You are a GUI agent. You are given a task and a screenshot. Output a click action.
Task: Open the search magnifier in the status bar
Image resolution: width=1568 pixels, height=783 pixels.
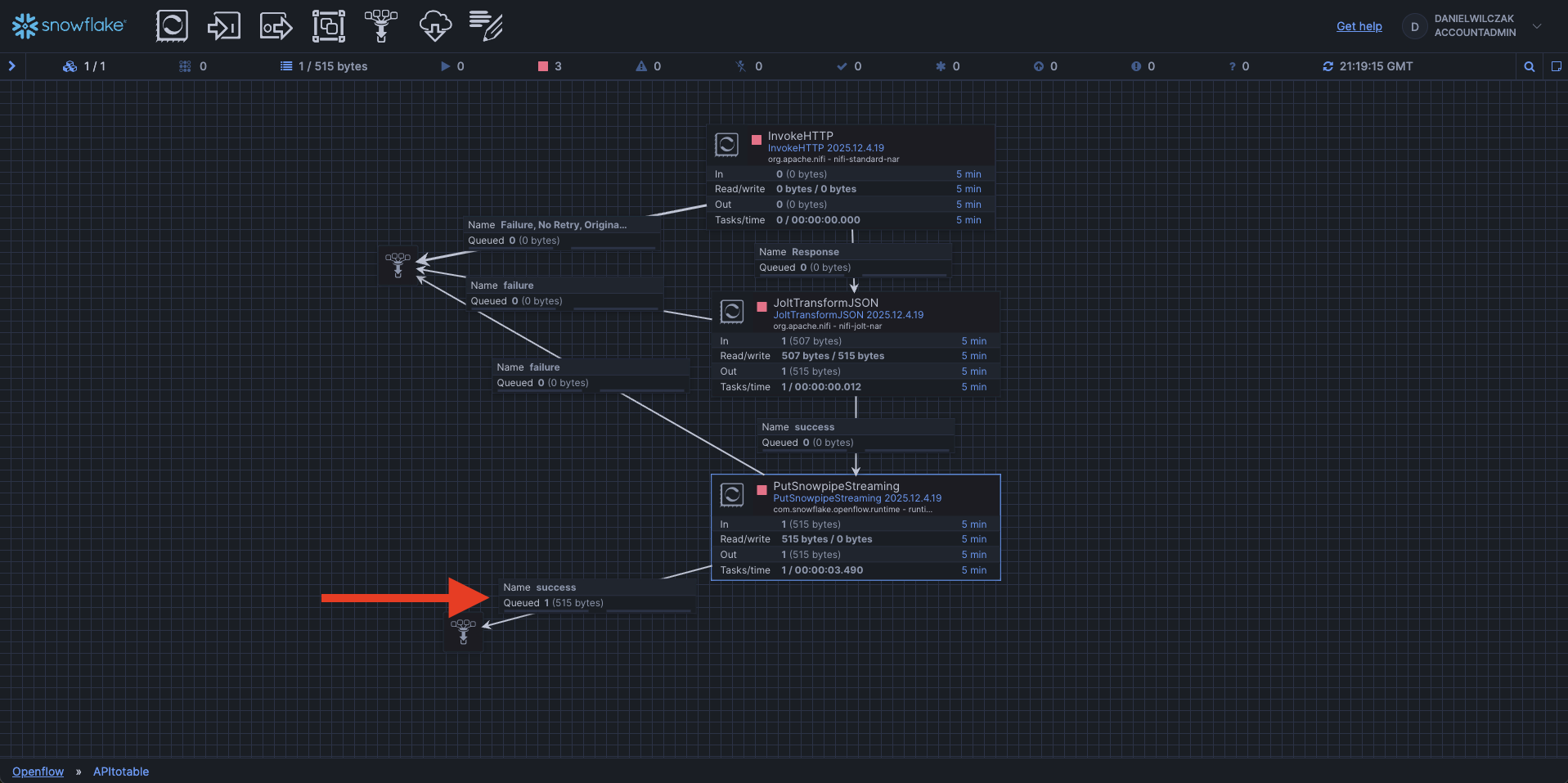click(x=1529, y=67)
